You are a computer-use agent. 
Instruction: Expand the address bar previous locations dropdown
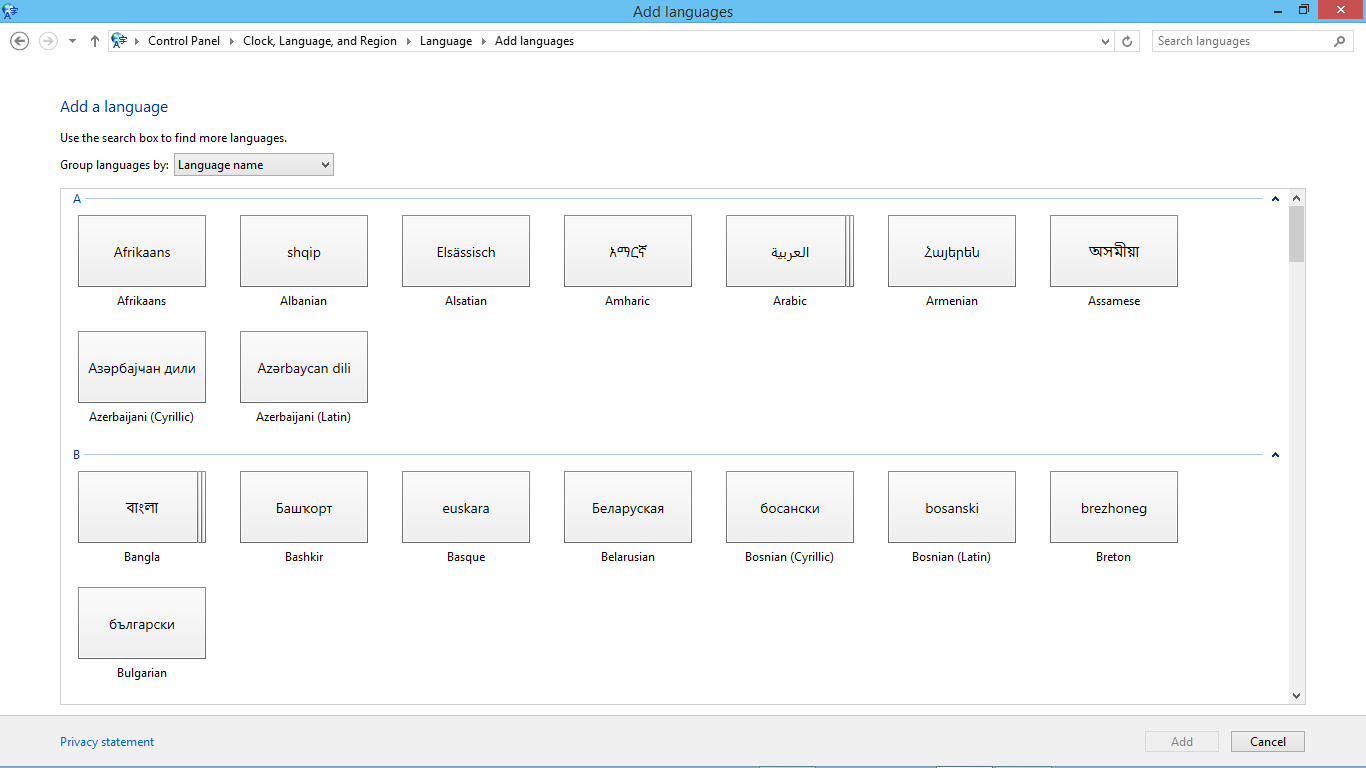1105,41
